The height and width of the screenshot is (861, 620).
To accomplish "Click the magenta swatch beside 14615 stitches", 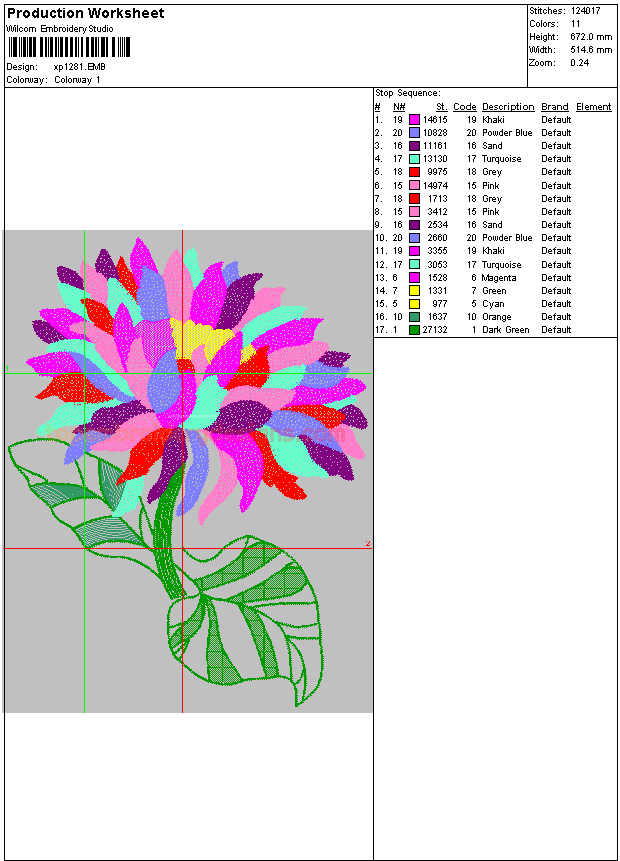I will point(415,120).
